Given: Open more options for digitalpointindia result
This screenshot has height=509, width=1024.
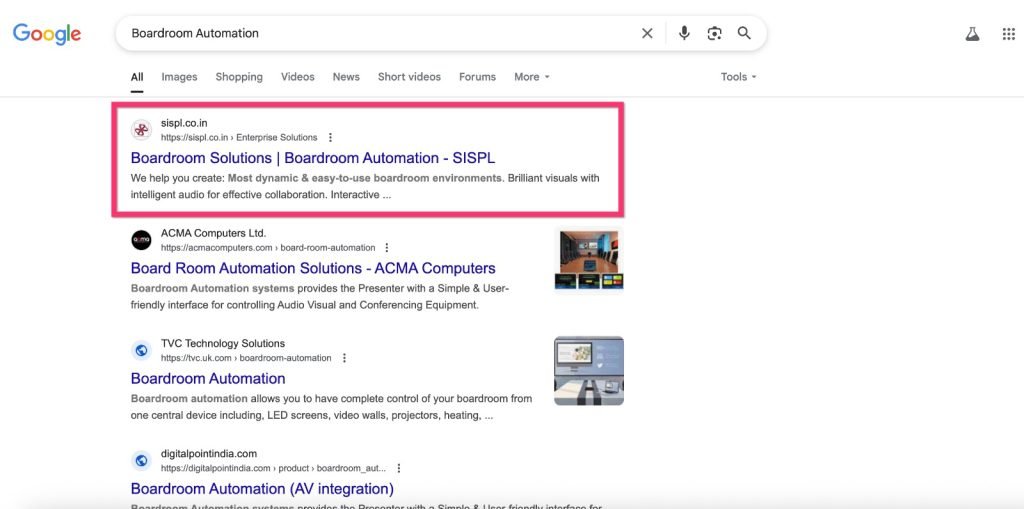Looking at the screenshot, I should point(398,468).
